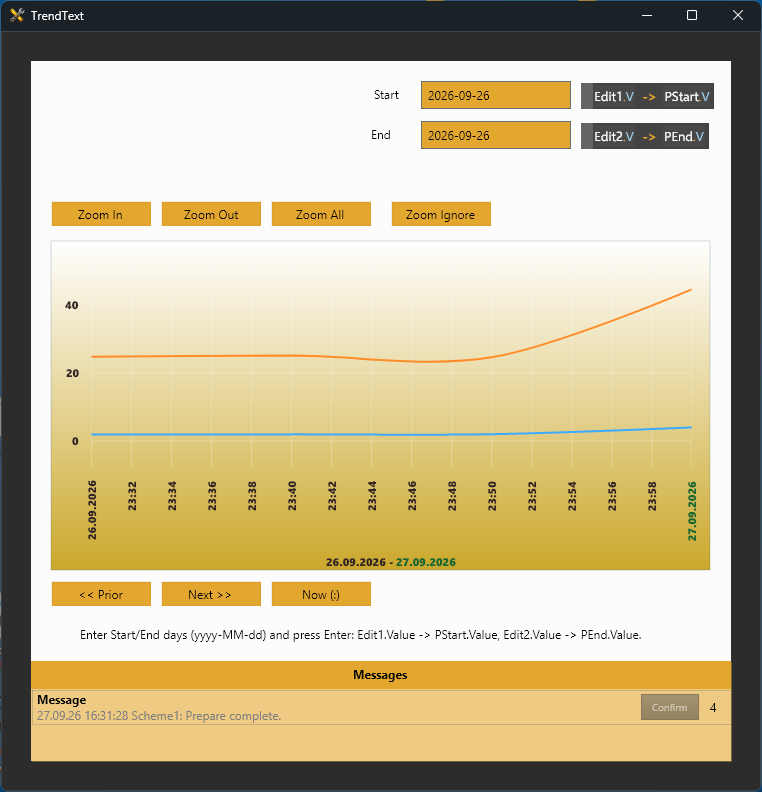
Task: Click the 23:46 time axis label
Action: [x=413, y=496]
